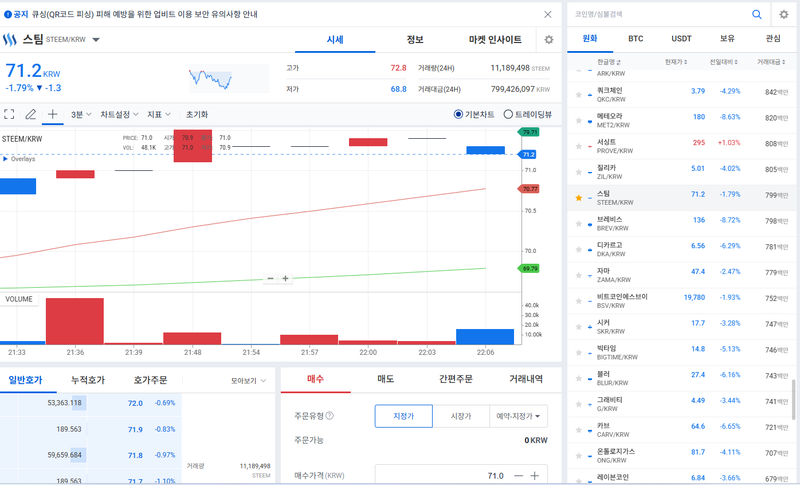The height and width of the screenshot is (485, 800).
Task: Select the crosshair cursor tool
Action: pyautogui.click(x=53, y=114)
